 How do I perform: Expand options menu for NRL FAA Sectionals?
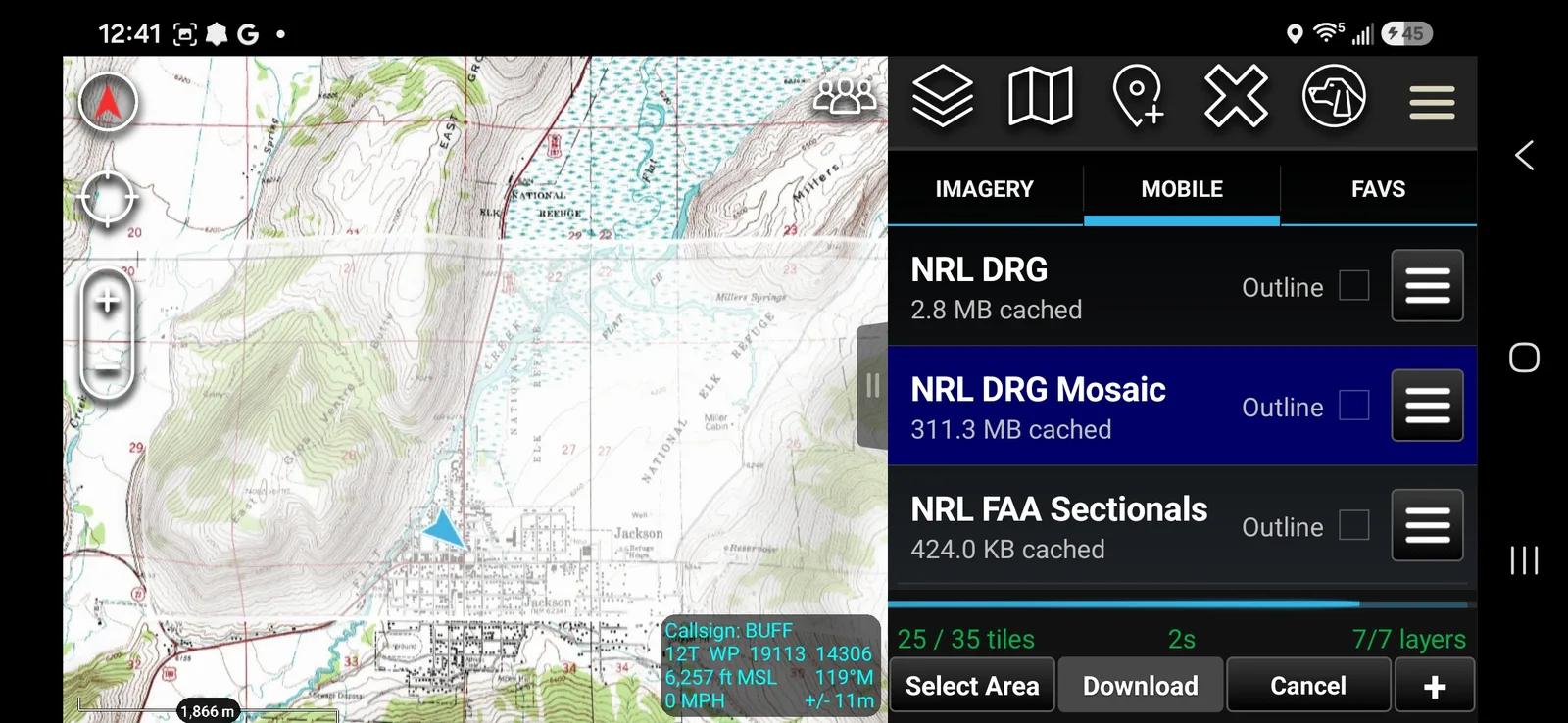[1428, 525]
